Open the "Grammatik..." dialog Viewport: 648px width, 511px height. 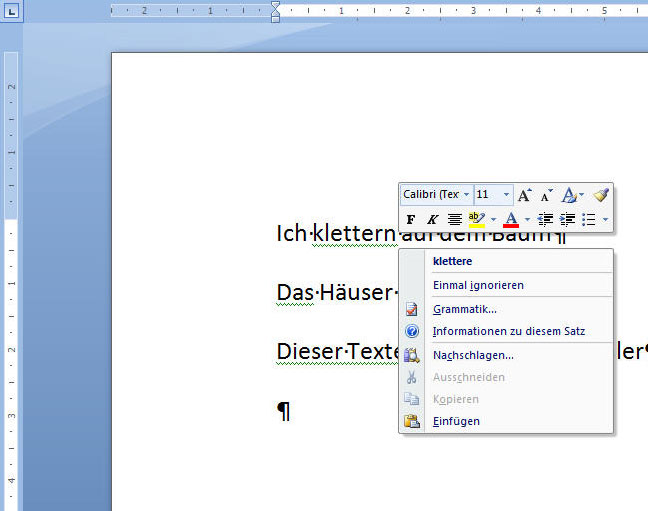[x=464, y=309]
